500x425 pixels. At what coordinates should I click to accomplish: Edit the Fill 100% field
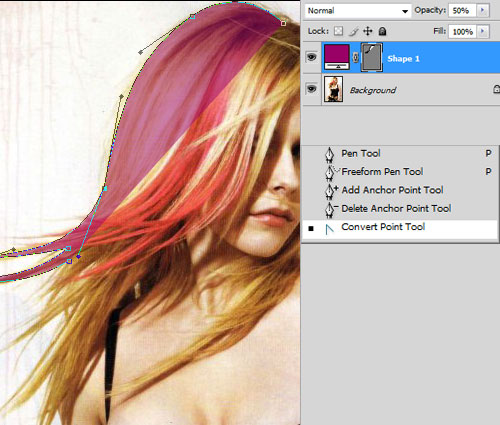pyautogui.click(x=463, y=32)
